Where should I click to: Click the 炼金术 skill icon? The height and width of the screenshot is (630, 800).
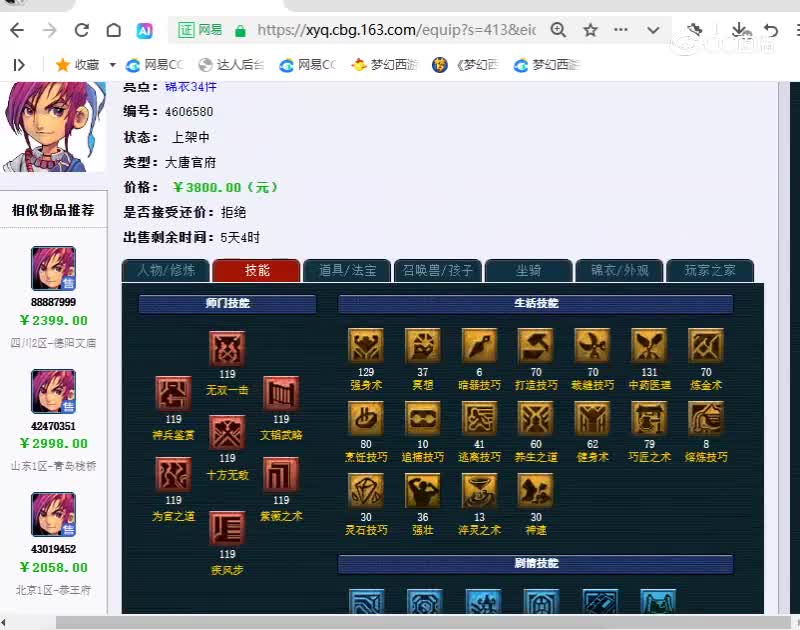(x=706, y=345)
